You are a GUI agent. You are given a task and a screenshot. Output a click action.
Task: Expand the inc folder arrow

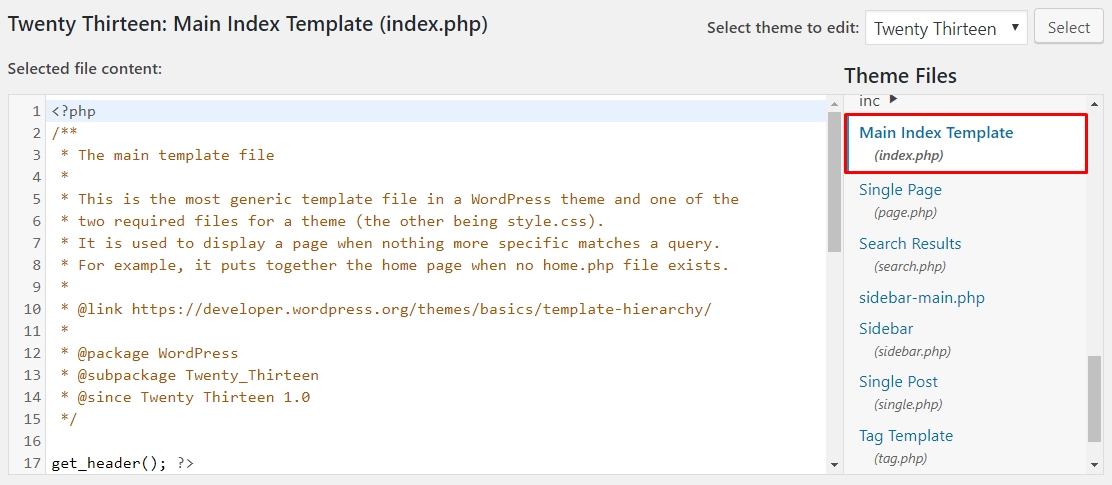(x=893, y=99)
